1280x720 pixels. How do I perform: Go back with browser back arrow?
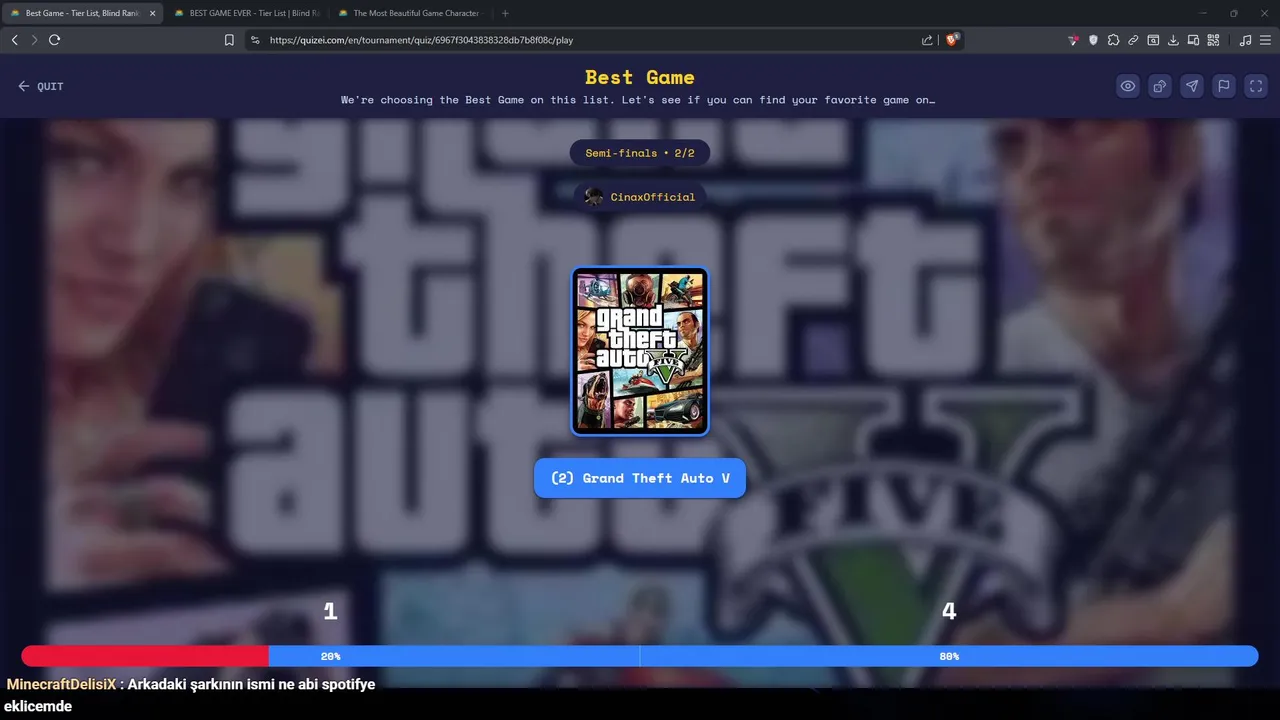point(14,40)
